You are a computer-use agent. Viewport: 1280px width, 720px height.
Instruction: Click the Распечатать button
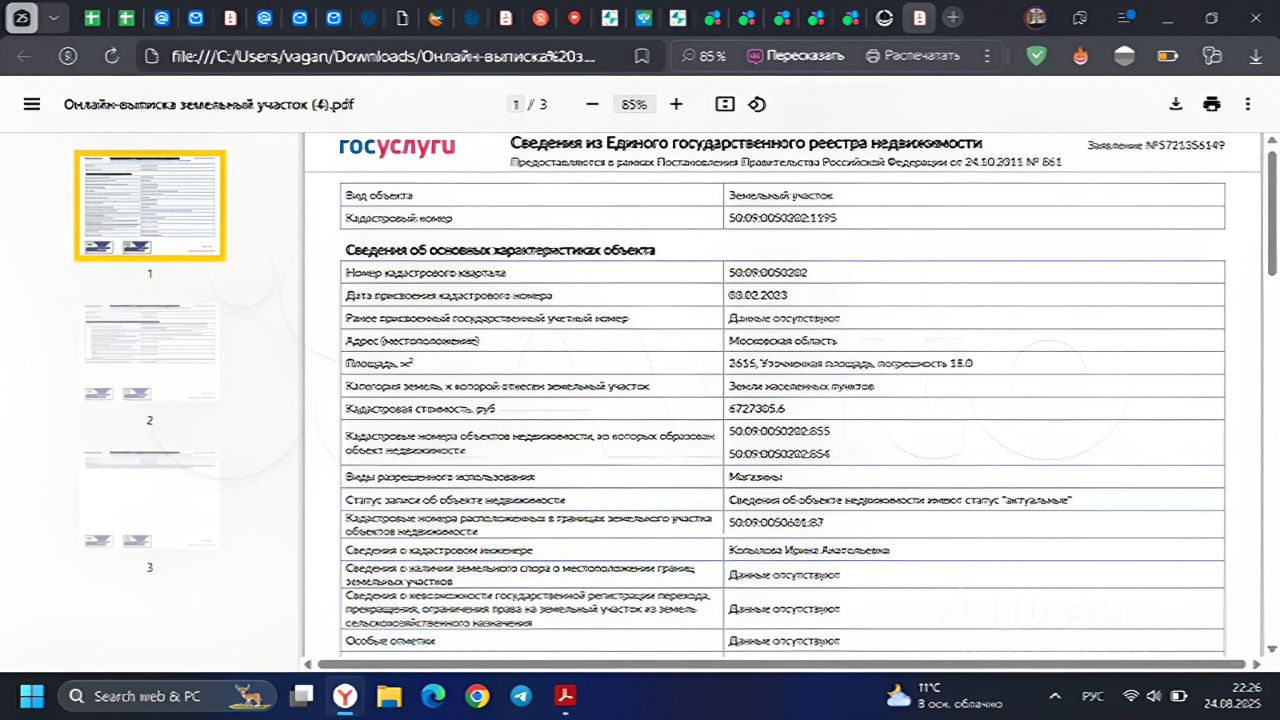tap(913, 56)
